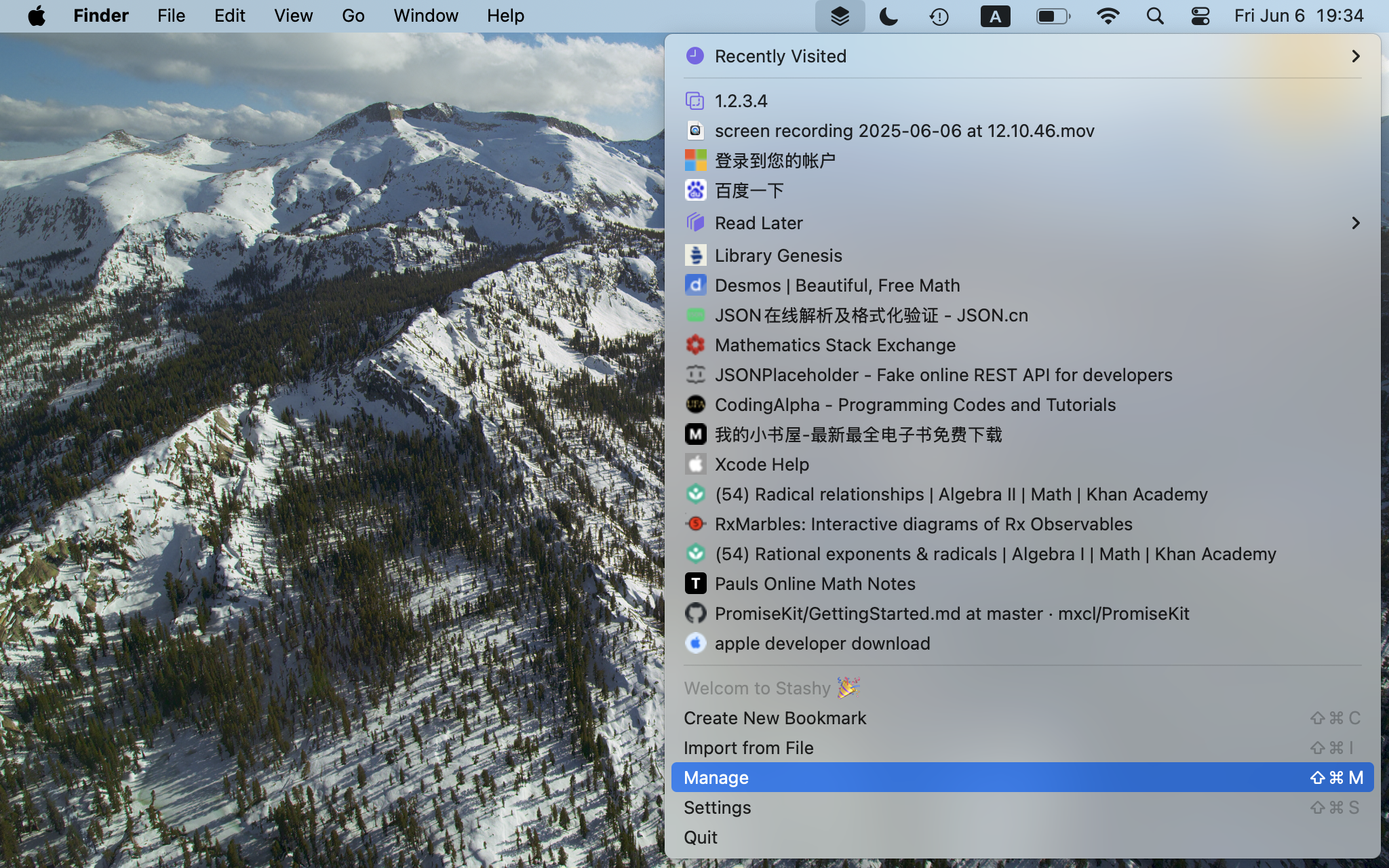Image resolution: width=1389 pixels, height=868 pixels.
Task: Click the CodingAlpha round favicon
Action: pos(695,404)
